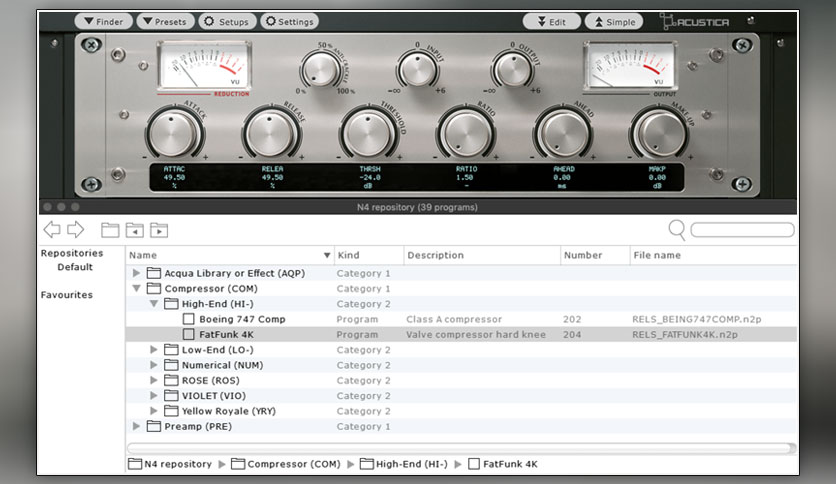Click the folder with left arrow icon
Screen dimensions: 836x484
pos(134,230)
